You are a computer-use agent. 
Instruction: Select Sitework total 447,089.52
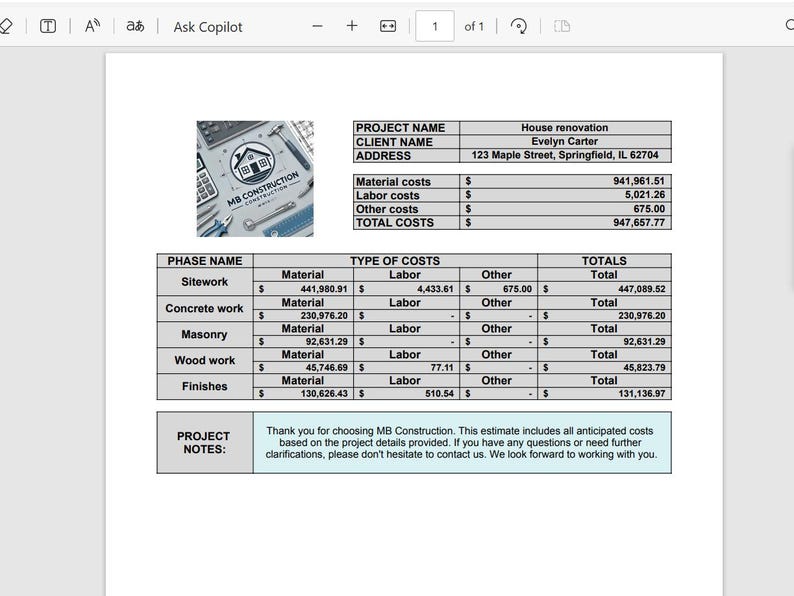[642, 289]
